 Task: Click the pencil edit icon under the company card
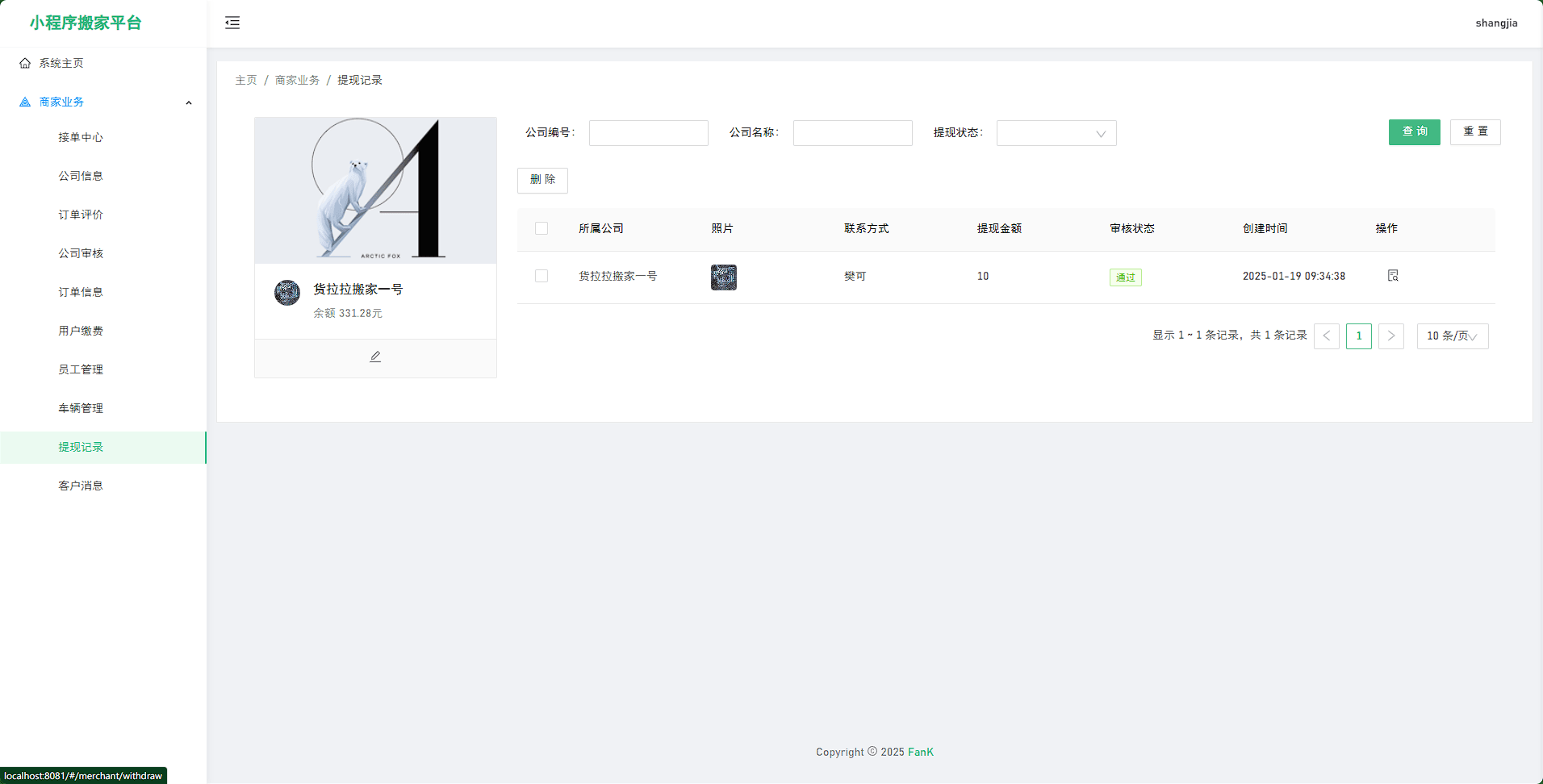375,357
